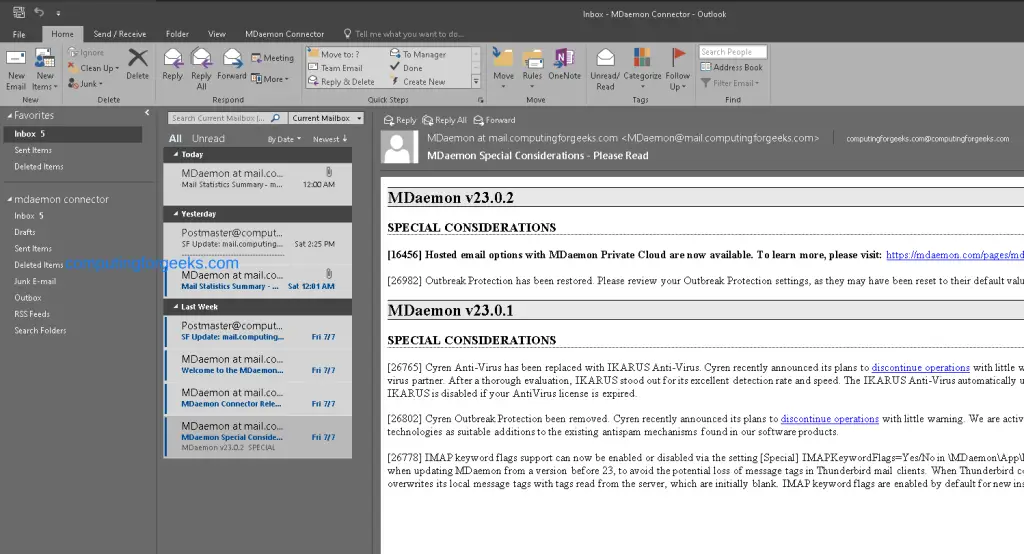Open the MDaemon Connector tab
This screenshot has width=1024, height=554.
pos(284,34)
